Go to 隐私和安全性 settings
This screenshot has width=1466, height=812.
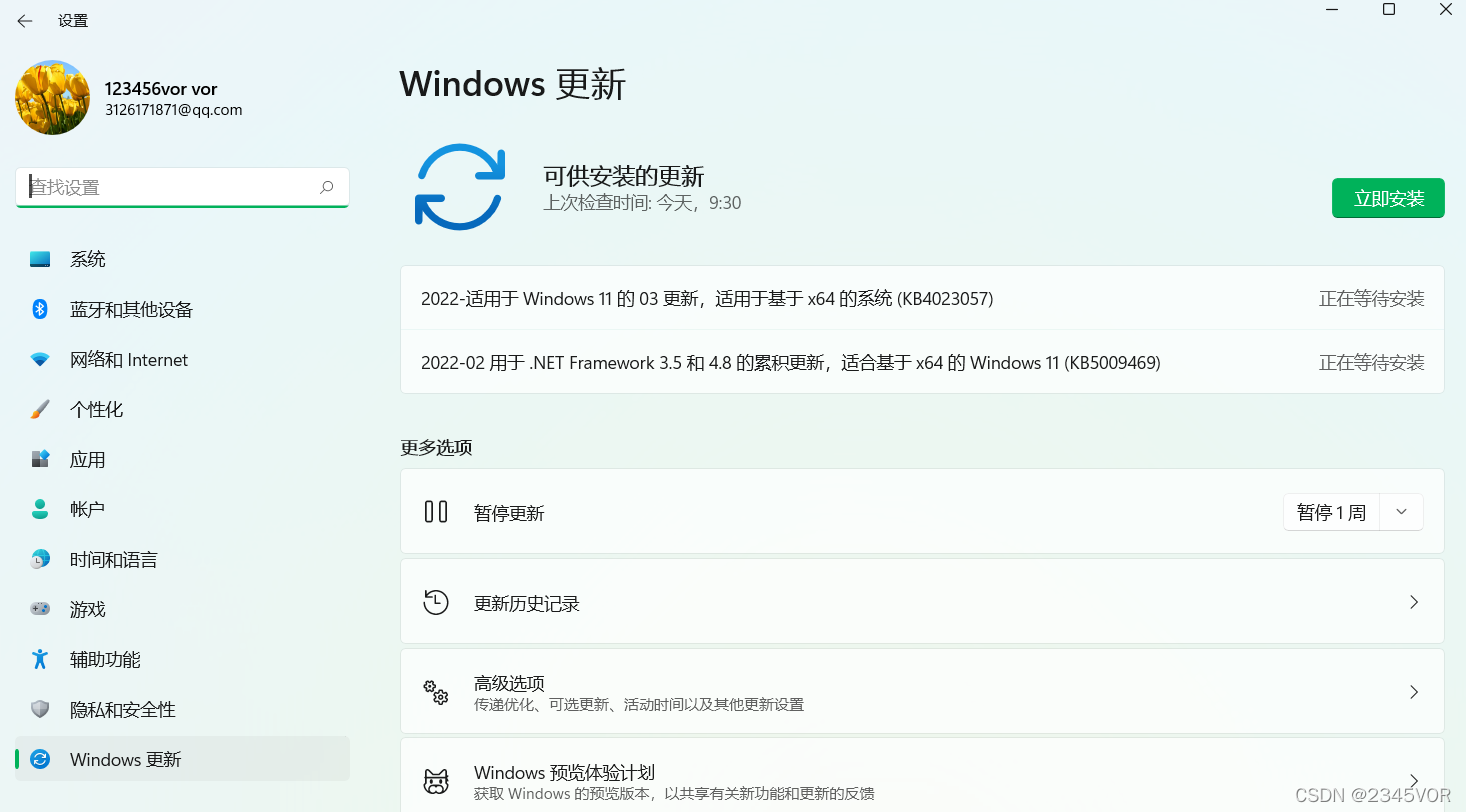coord(183,709)
